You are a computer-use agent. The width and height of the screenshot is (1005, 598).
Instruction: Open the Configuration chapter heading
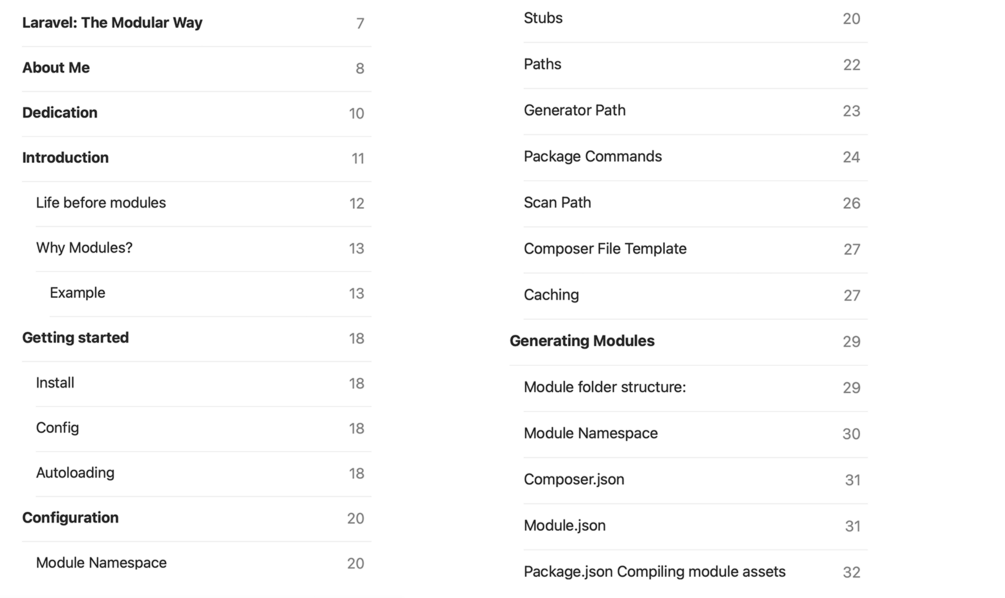[70, 518]
